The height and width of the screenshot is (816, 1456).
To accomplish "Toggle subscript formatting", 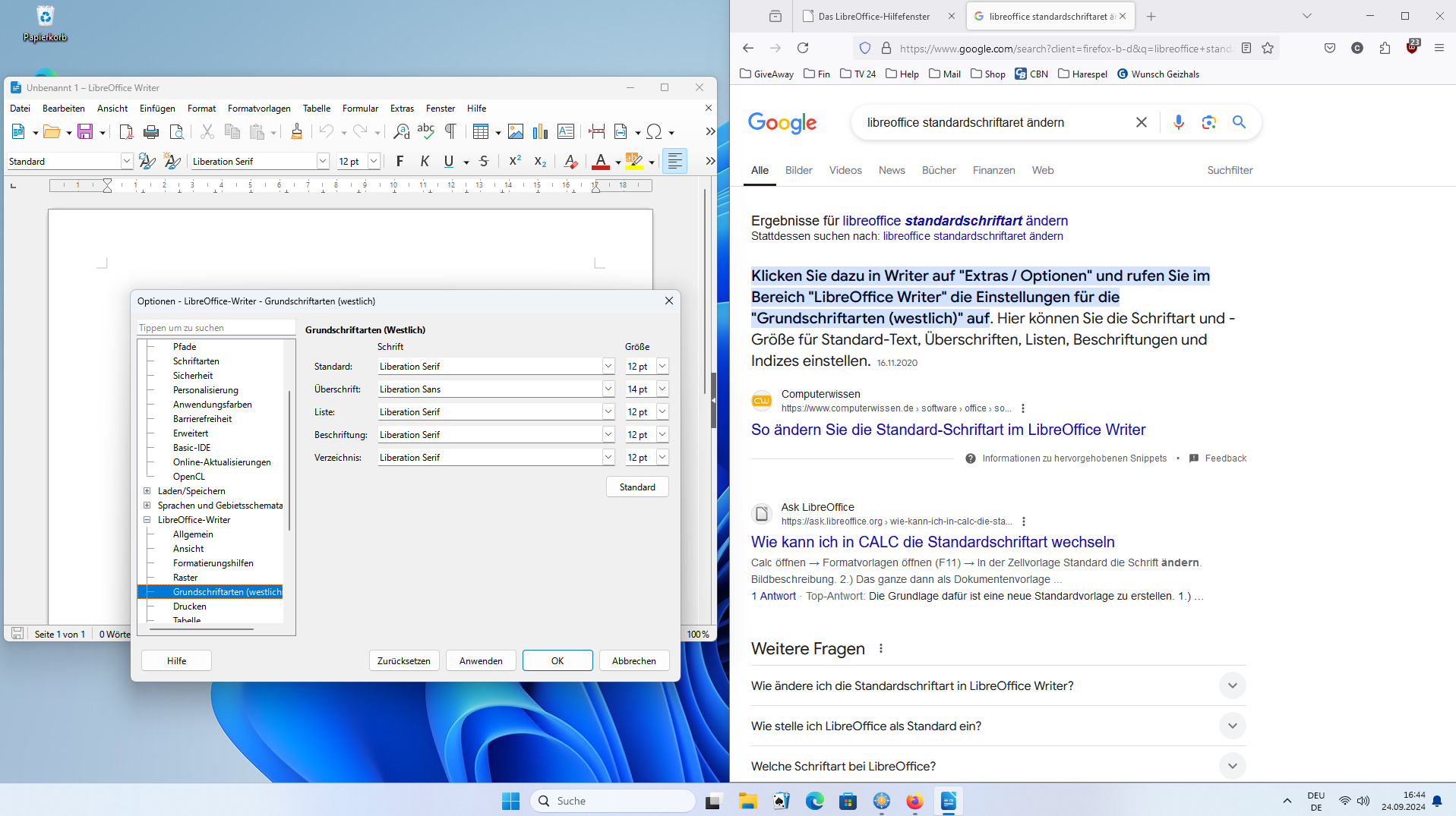I will pos(540,162).
